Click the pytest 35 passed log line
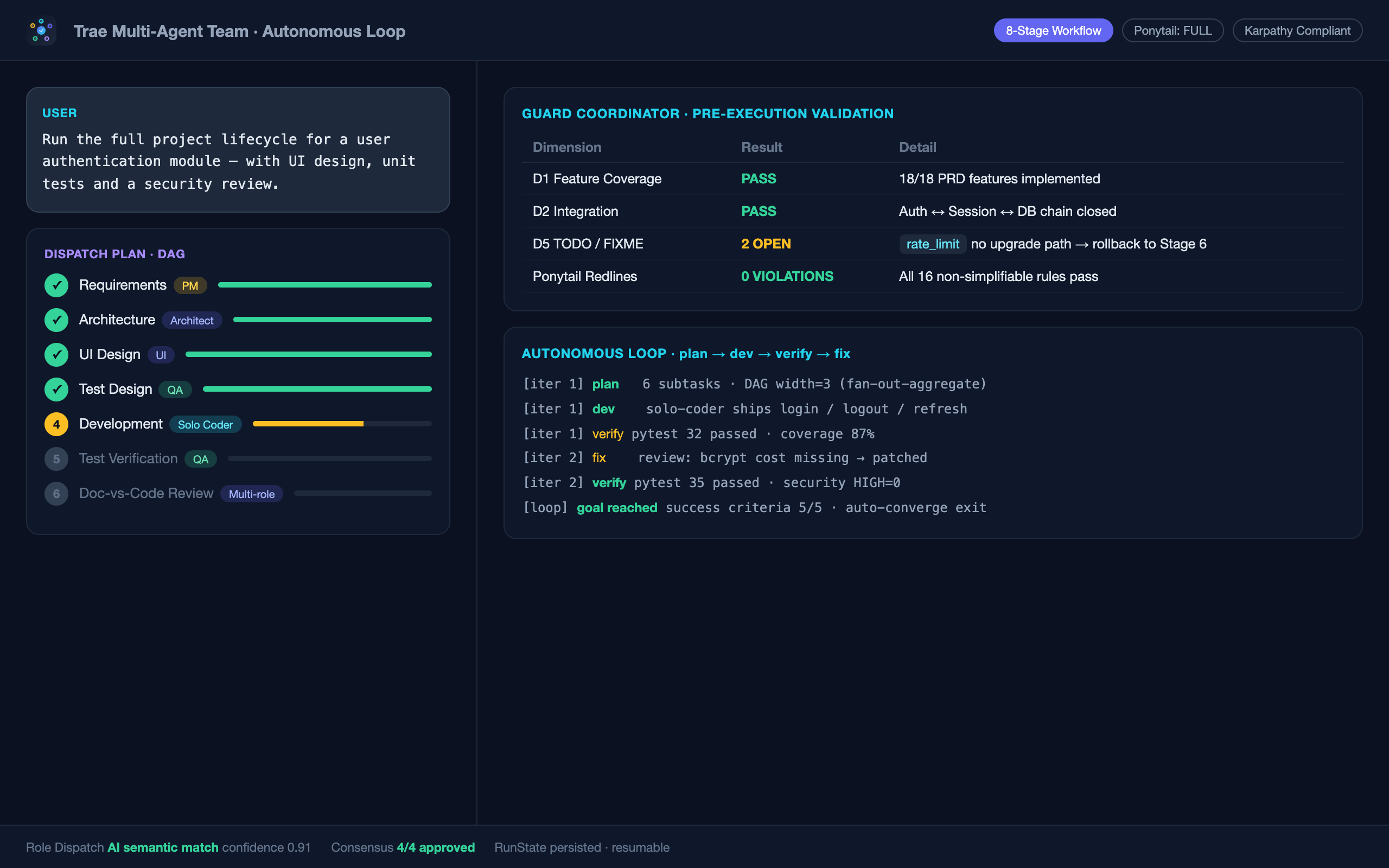 711,483
